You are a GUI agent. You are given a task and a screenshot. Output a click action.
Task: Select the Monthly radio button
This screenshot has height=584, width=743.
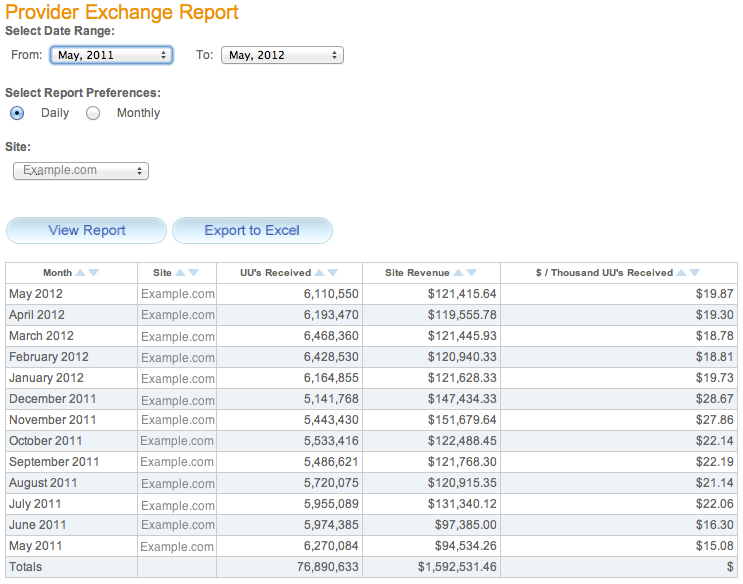point(93,113)
